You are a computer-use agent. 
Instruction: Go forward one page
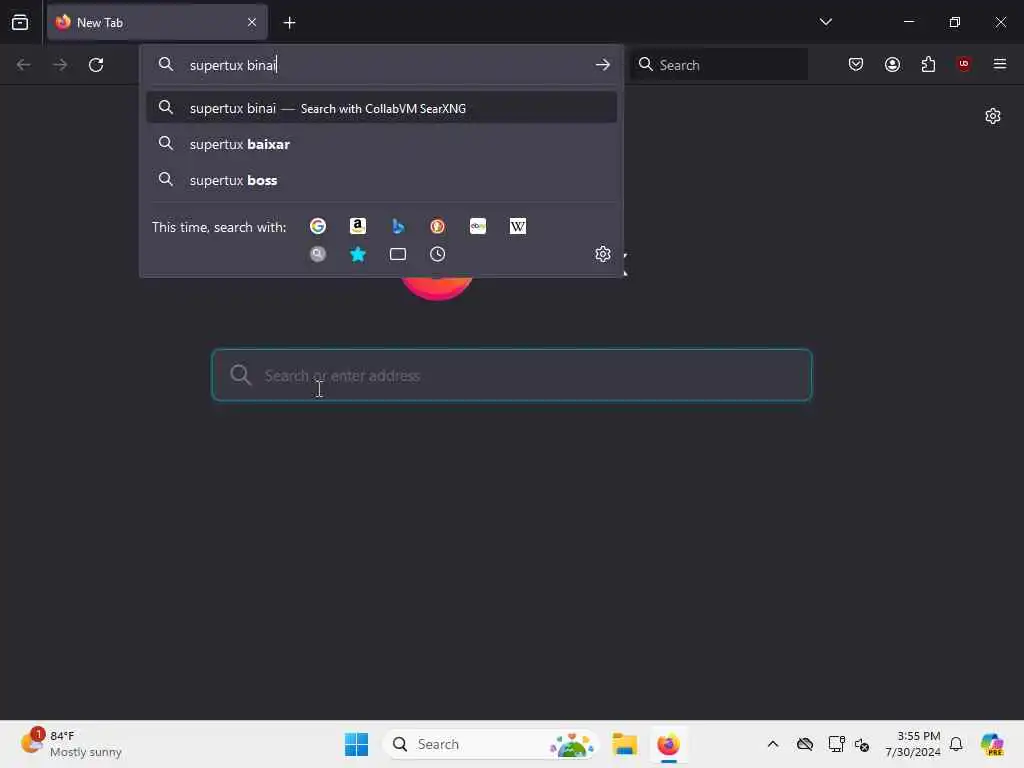click(60, 65)
